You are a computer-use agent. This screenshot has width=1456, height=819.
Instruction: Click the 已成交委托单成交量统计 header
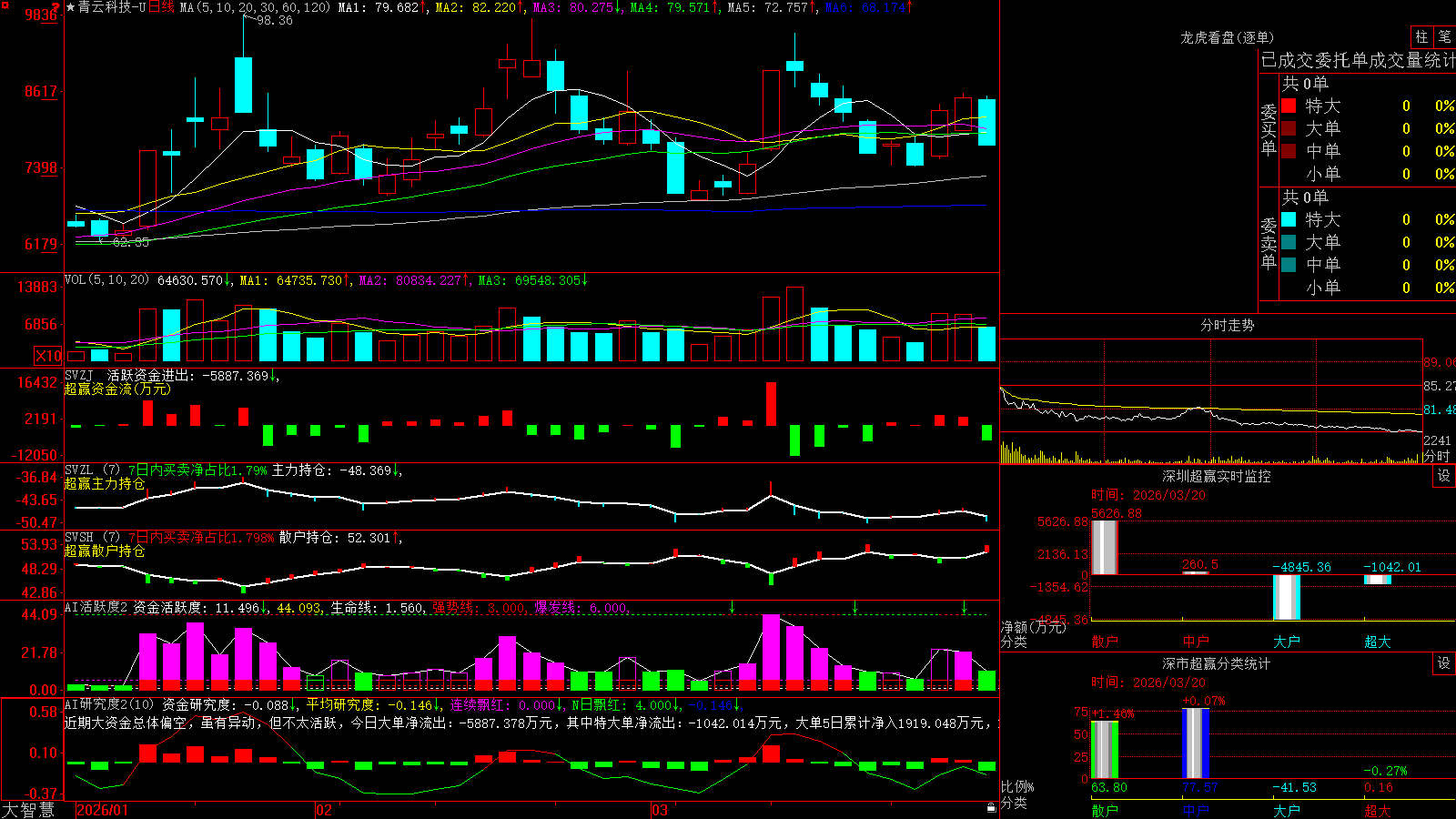pyautogui.click(x=1358, y=60)
